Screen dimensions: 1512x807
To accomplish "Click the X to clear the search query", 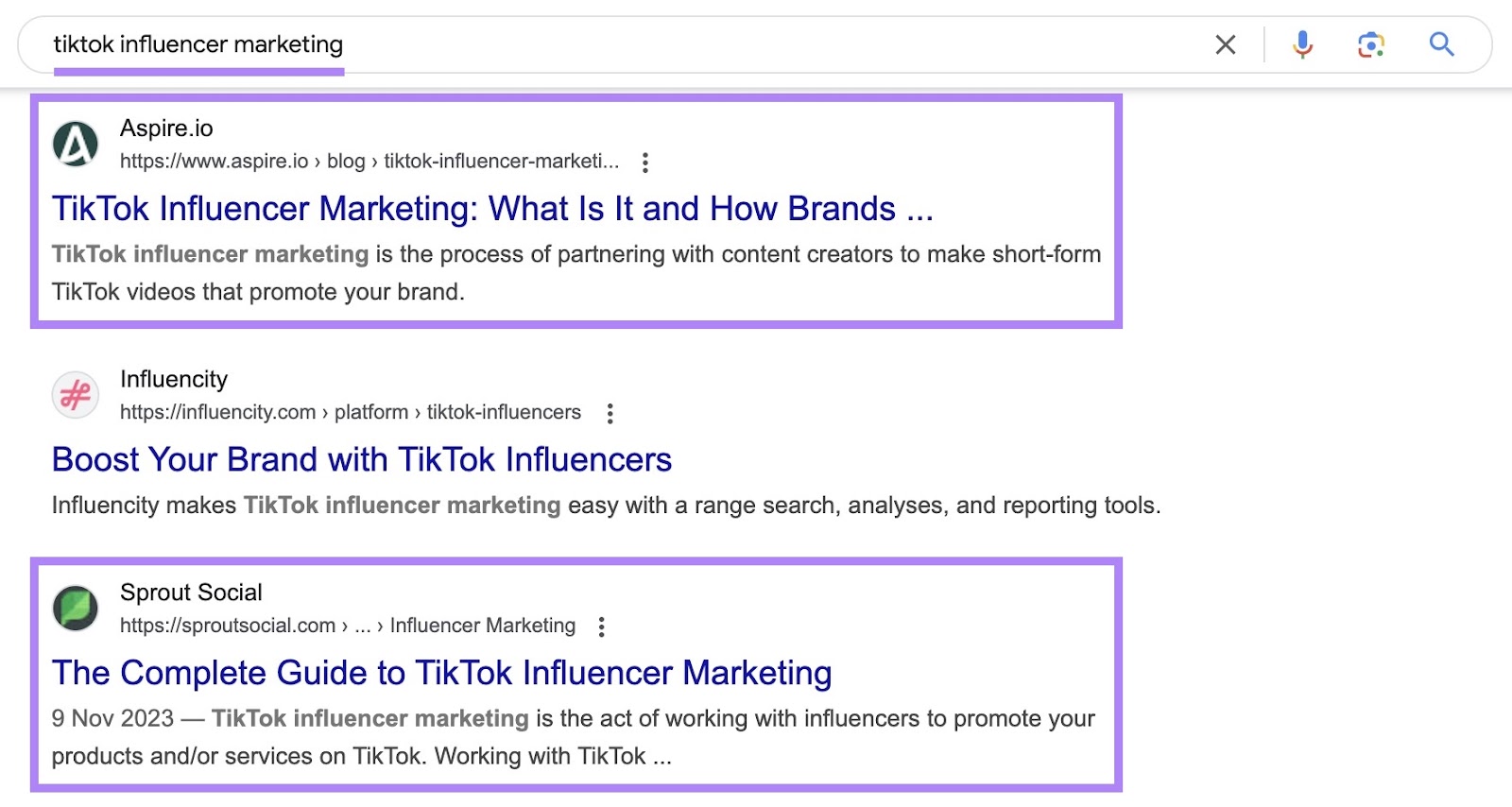I will 1225,43.
